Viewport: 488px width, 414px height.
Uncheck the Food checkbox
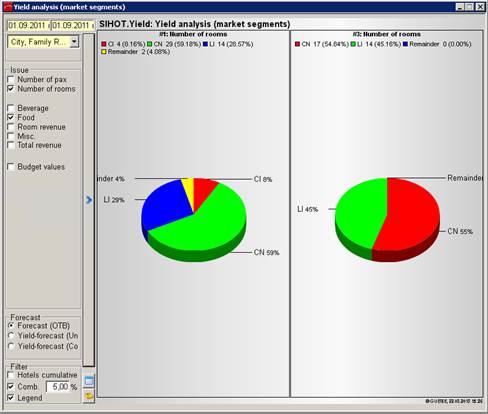tap(11, 117)
